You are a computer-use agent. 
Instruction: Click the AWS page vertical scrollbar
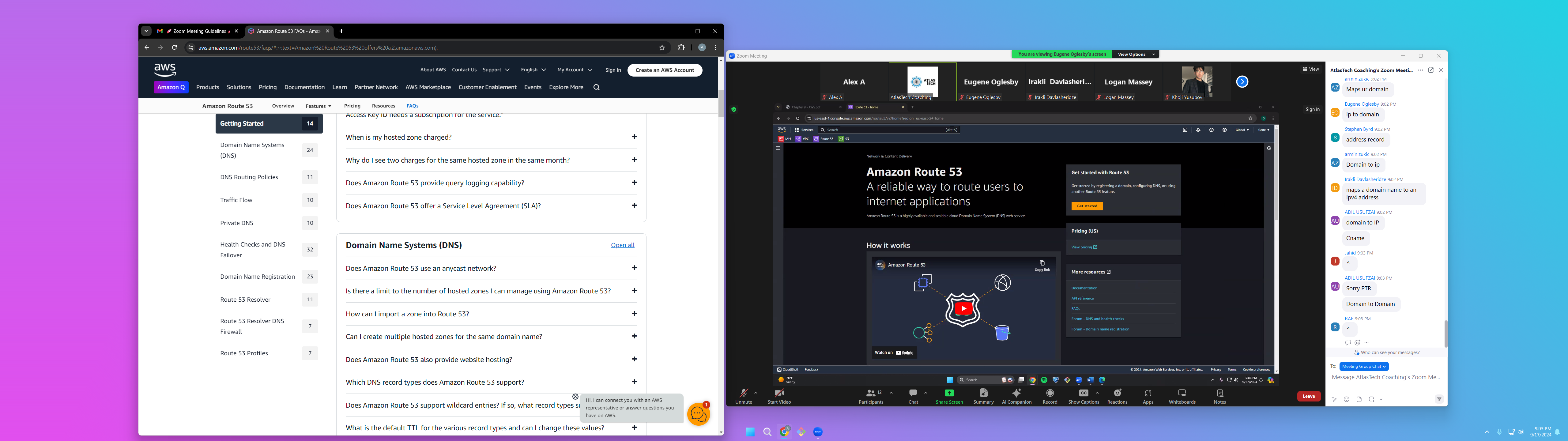click(721, 104)
